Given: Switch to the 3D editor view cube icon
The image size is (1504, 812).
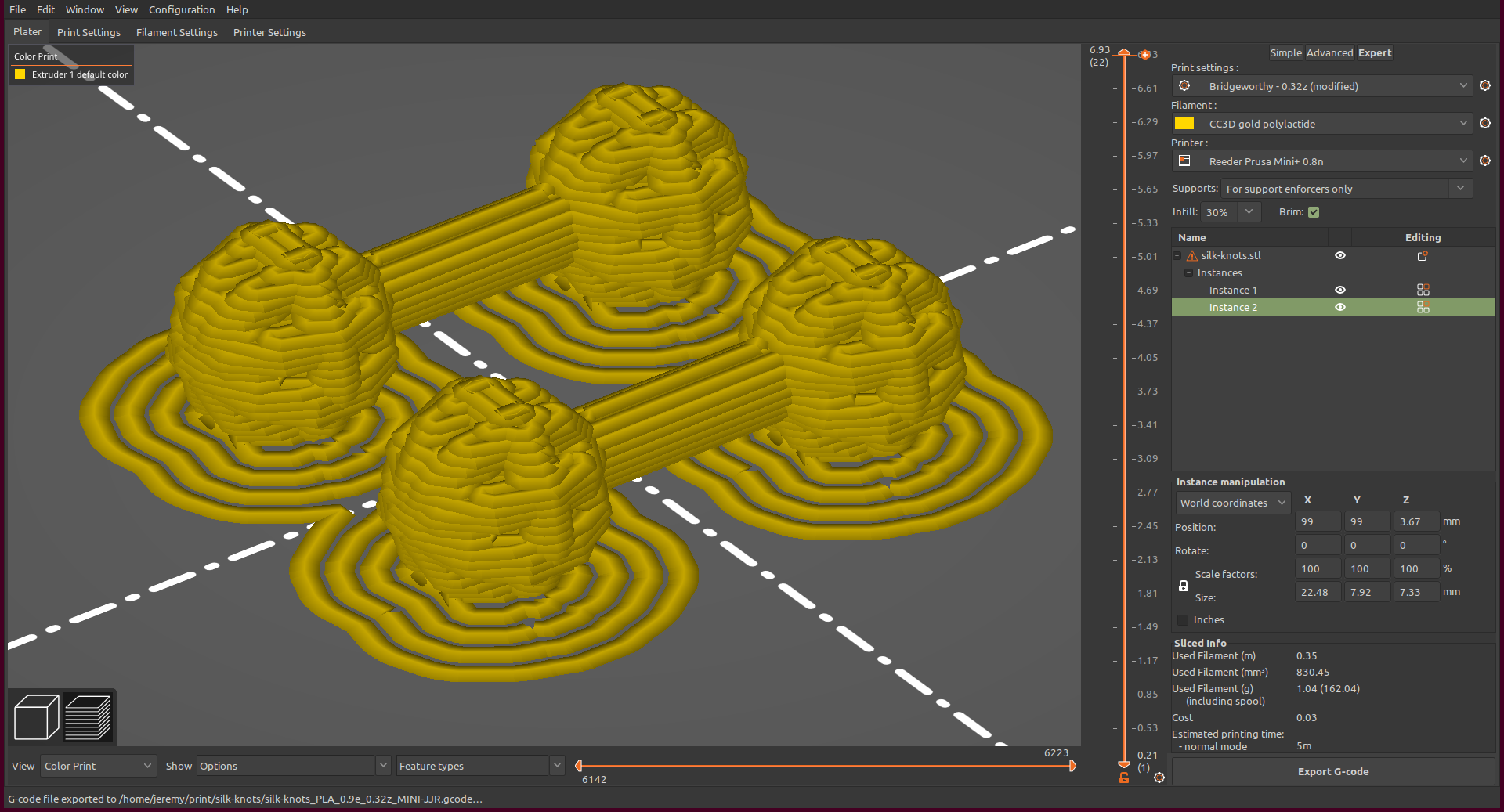Looking at the screenshot, I should pos(36,716).
